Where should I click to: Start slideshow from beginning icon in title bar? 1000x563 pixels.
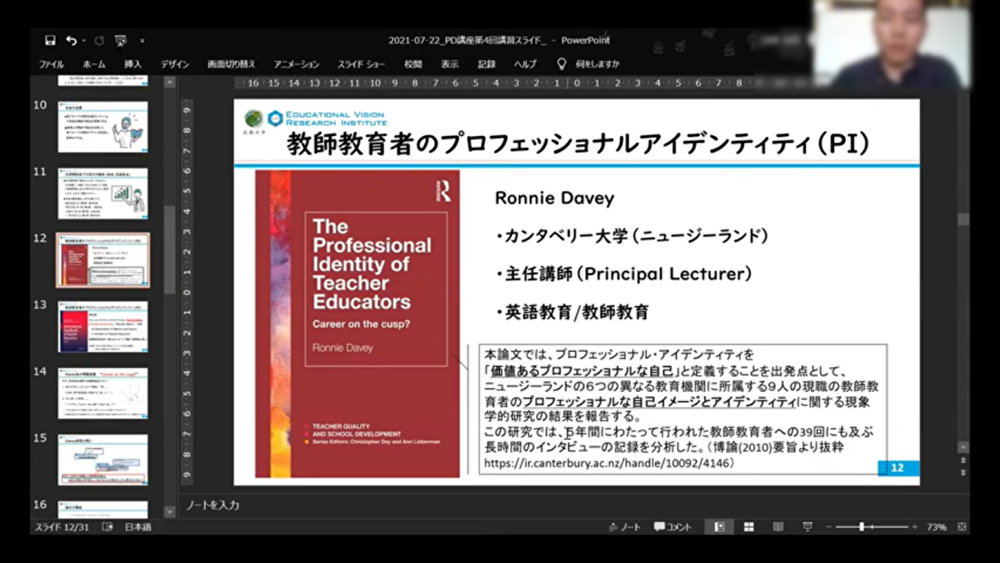click(x=121, y=41)
